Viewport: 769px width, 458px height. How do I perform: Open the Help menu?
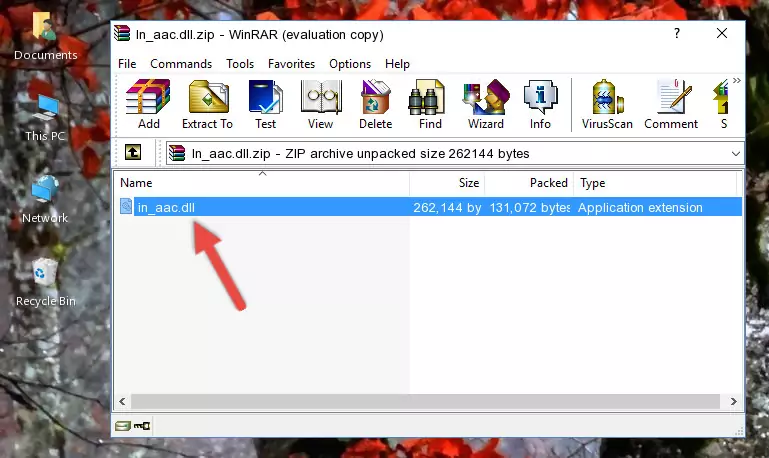click(x=397, y=64)
